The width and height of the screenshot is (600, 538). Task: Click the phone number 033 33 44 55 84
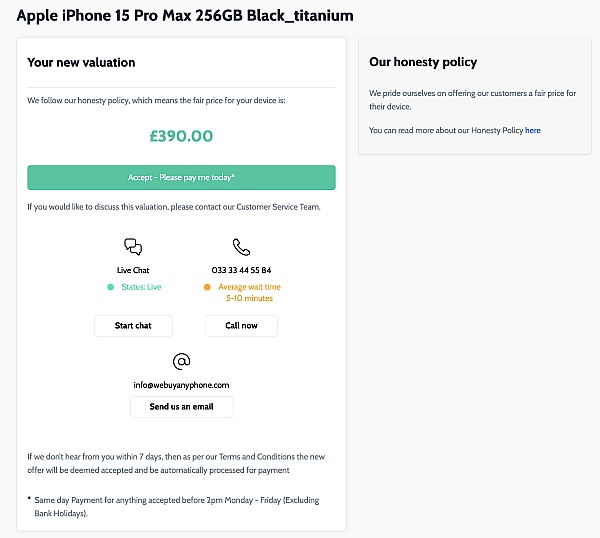(x=241, y=270)
